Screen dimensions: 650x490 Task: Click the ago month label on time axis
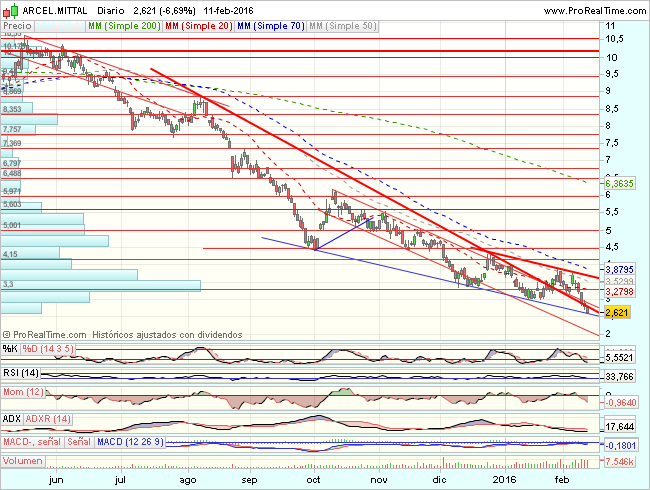pos(188,480)
